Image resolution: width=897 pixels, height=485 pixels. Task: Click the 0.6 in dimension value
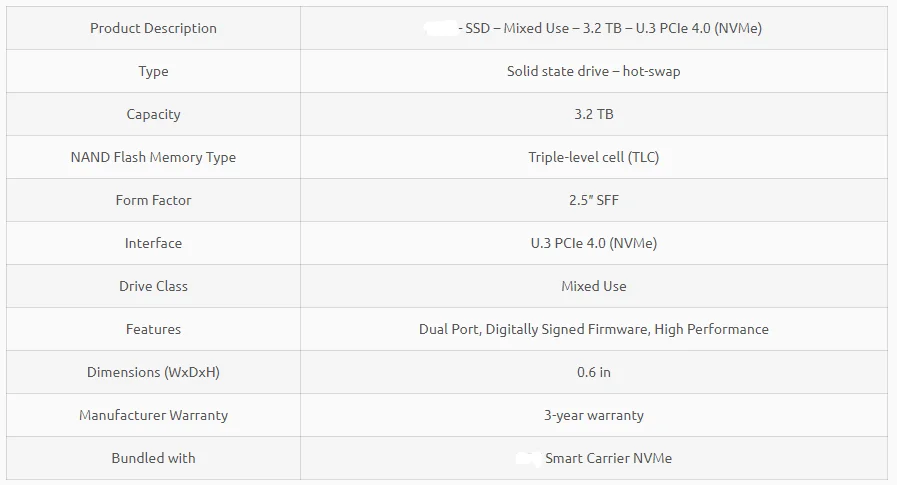click(x=593, y=372)
